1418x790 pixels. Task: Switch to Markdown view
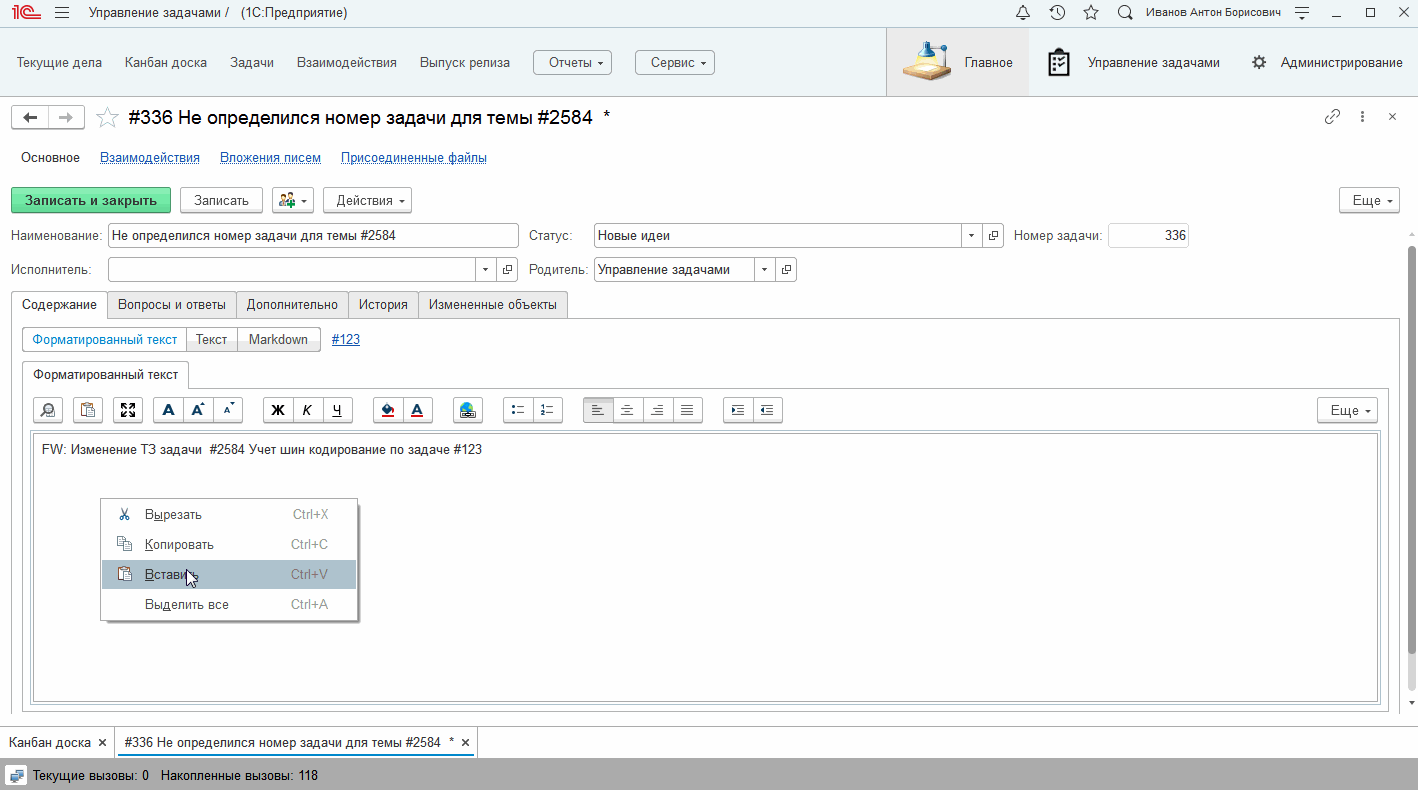point(279,339)
